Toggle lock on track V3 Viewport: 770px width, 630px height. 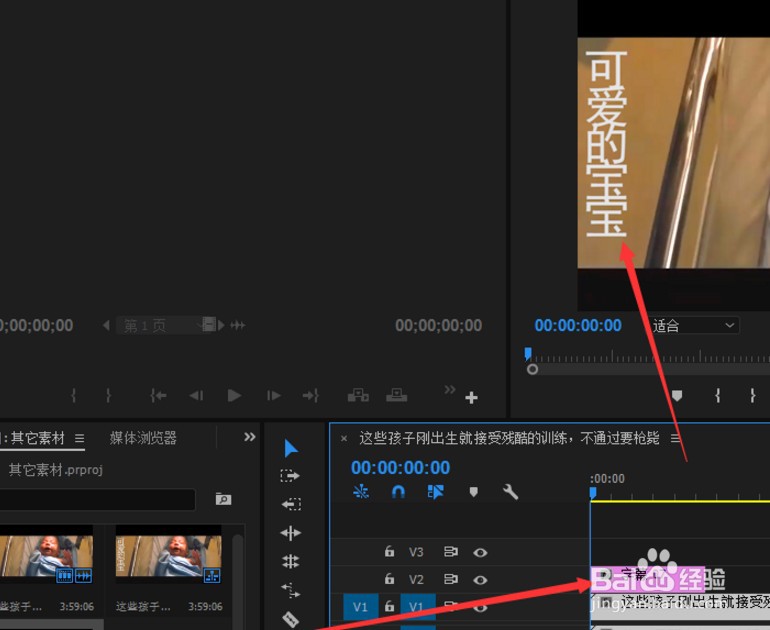tap(389, 551)
